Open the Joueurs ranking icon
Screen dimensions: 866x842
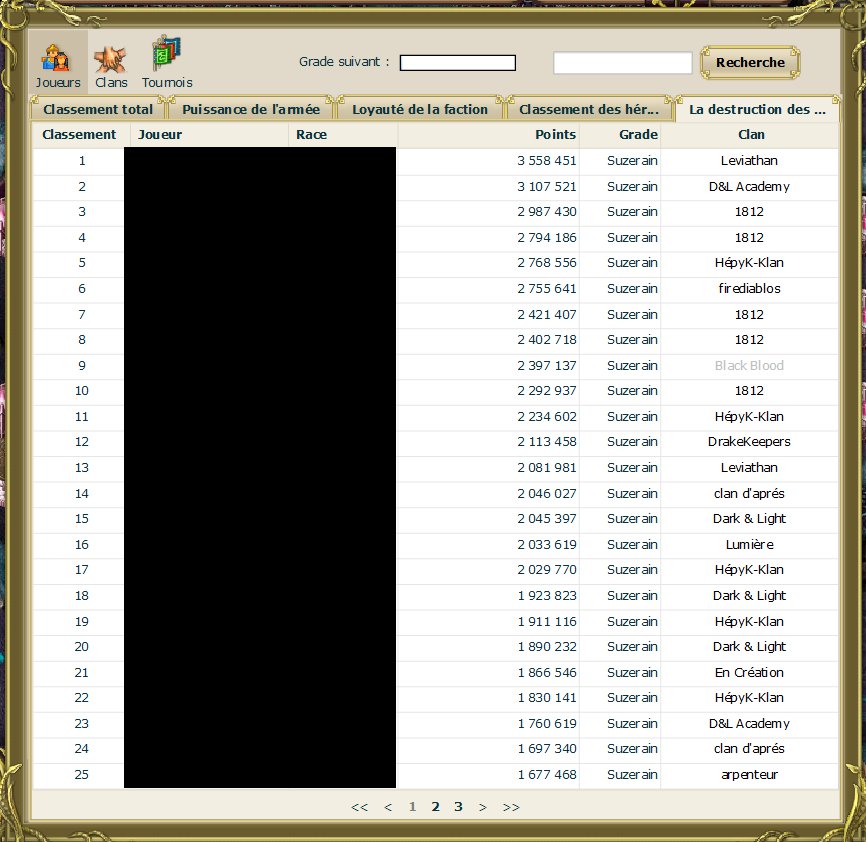[58, 62]
